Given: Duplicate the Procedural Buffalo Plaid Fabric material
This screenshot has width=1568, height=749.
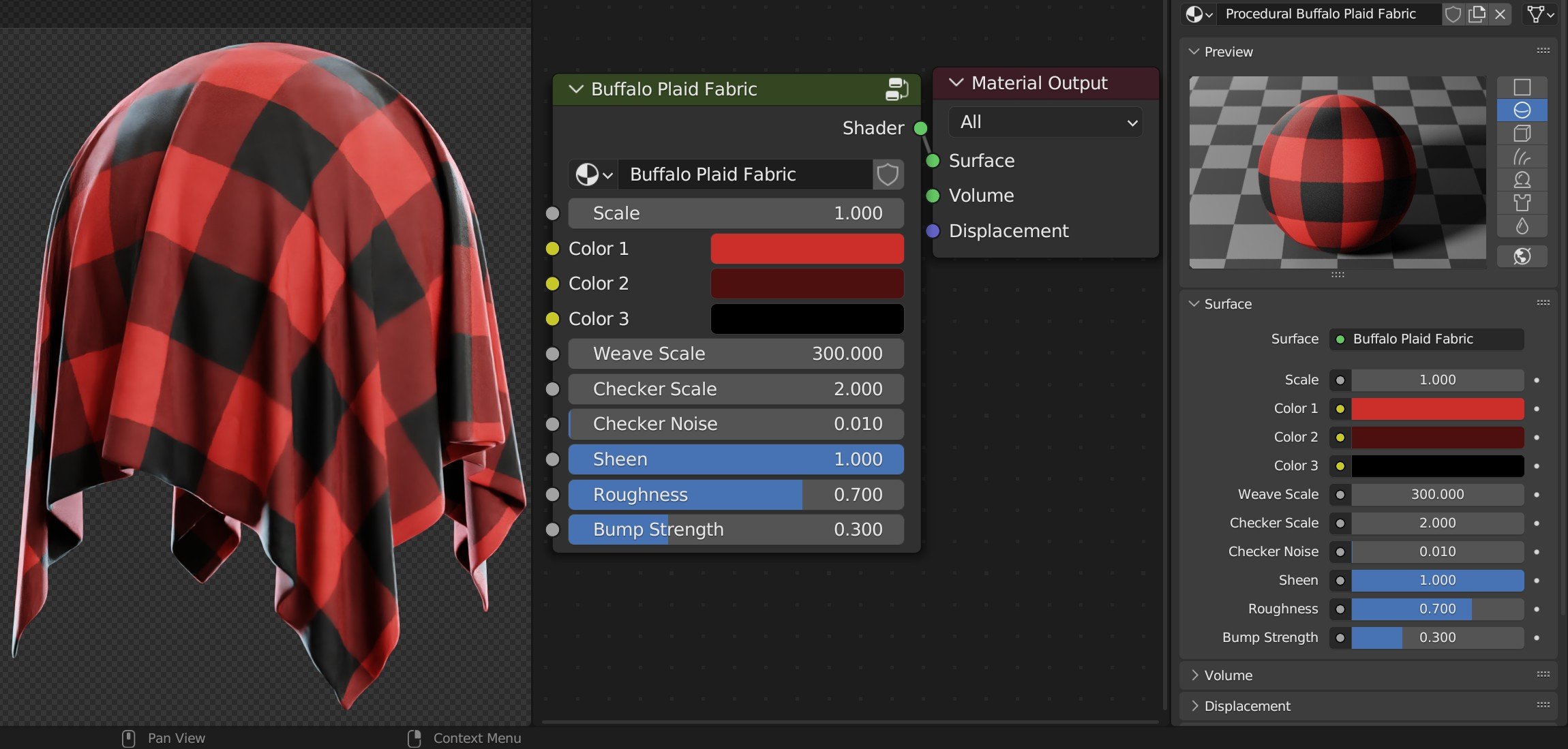Looking at the screenshot, I should point(1477,14).
